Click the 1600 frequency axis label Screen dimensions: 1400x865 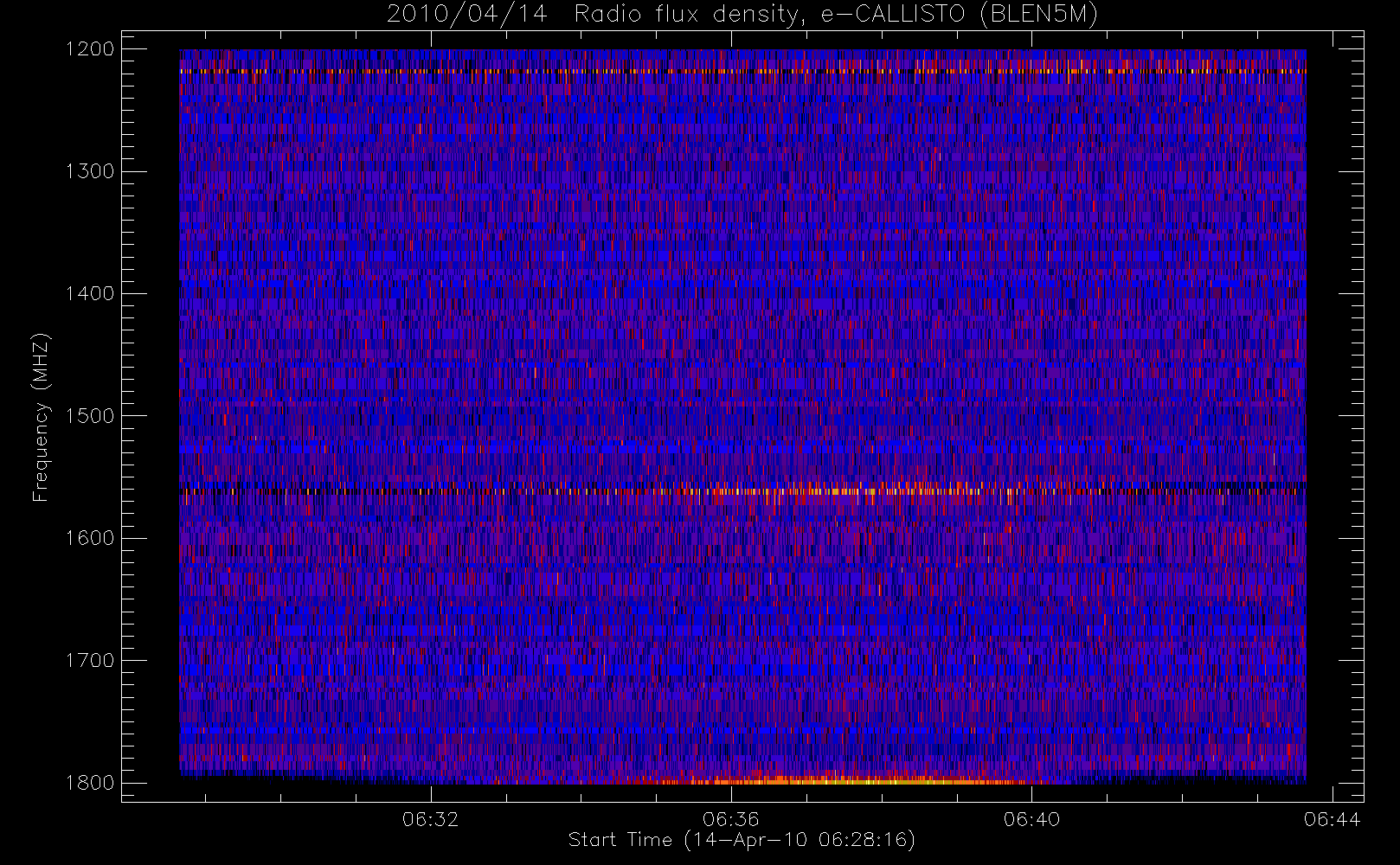point(90,538)
